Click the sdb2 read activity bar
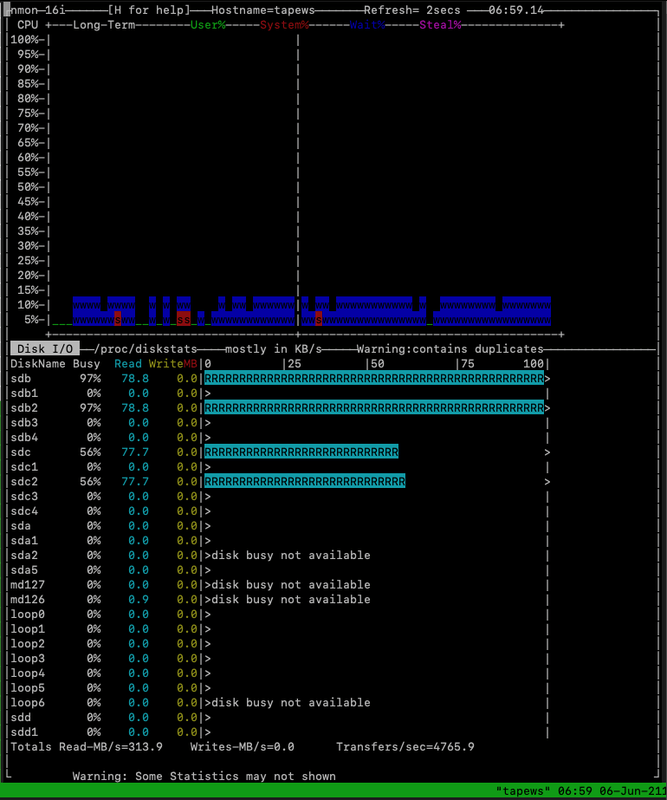 (374, 408)
